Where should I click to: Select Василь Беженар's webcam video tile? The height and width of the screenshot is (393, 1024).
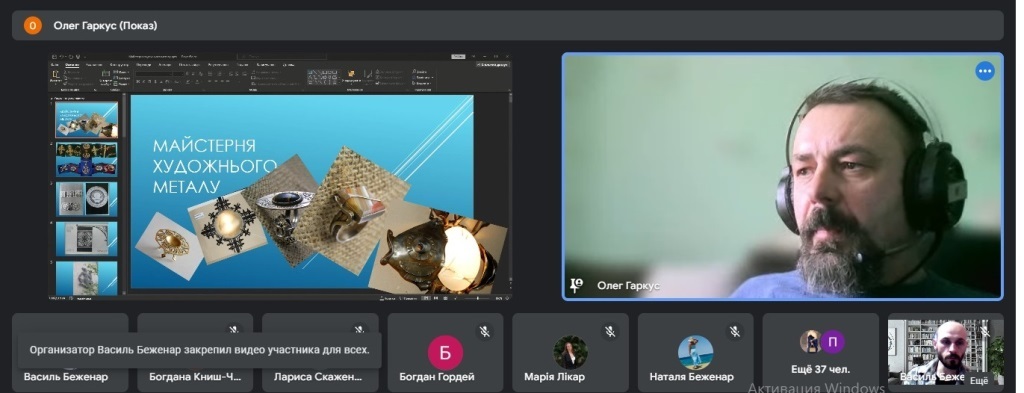coord(946,352)
